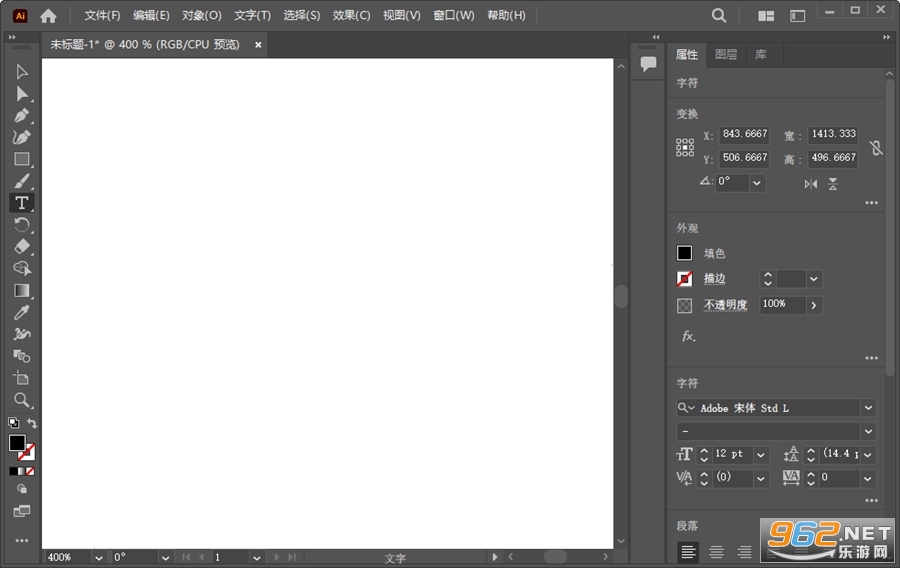Image resolution: width=900 pixels, height=568 pixels.
Task: Select the Paintbrush tool
Action: click(22, 181)
